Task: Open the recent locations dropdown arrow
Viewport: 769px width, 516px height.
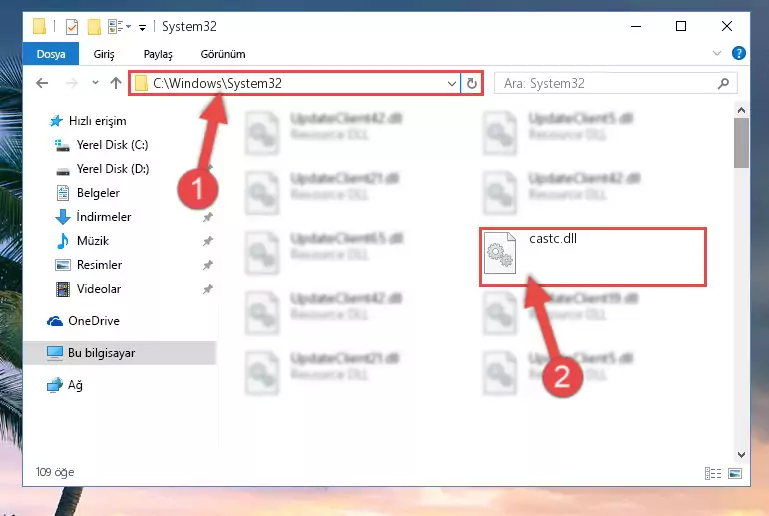Action: pos(95,83)
